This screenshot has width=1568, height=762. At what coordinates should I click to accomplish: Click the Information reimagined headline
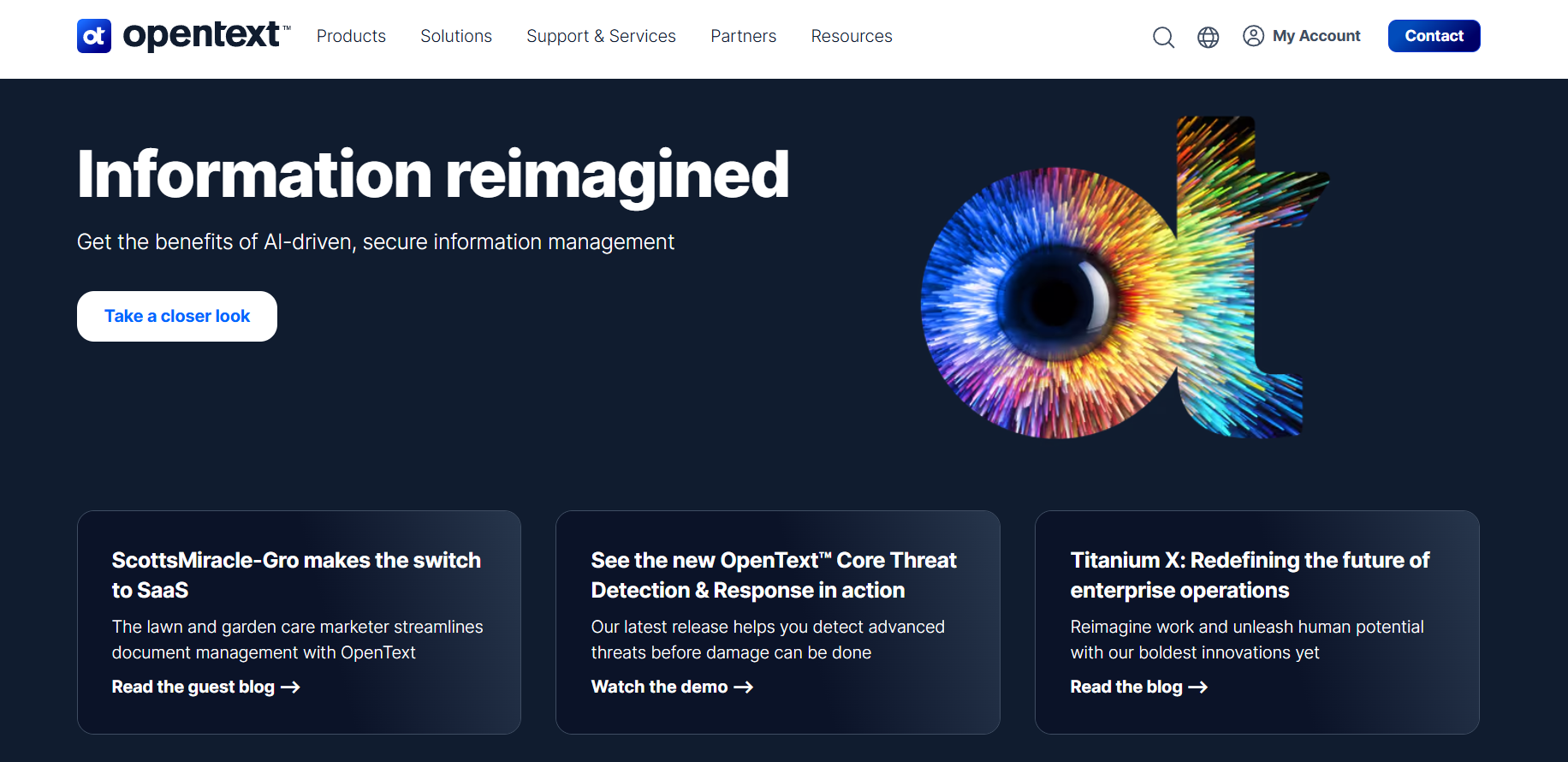pos(433,176)
